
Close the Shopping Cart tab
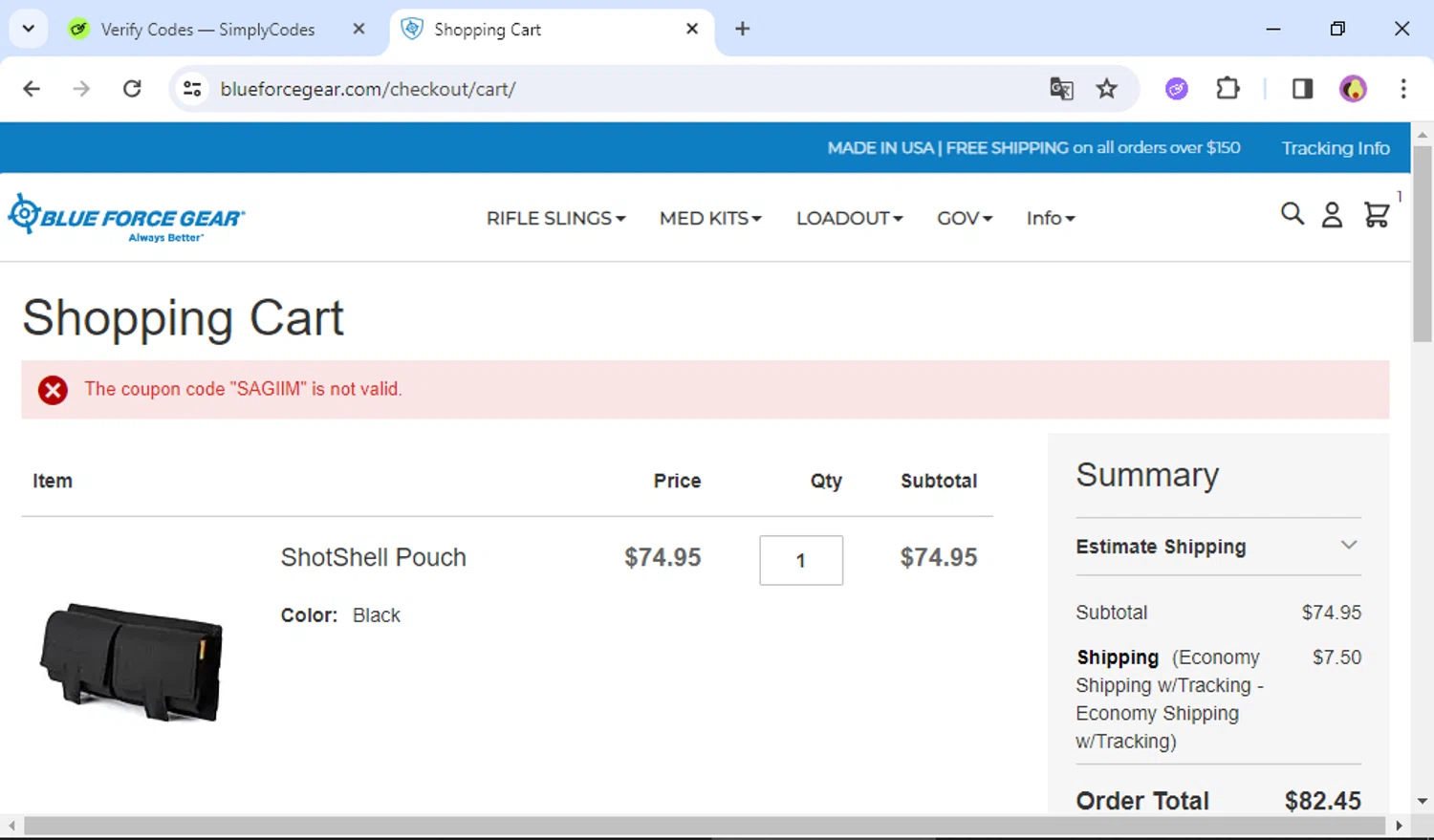click(692, 29)
